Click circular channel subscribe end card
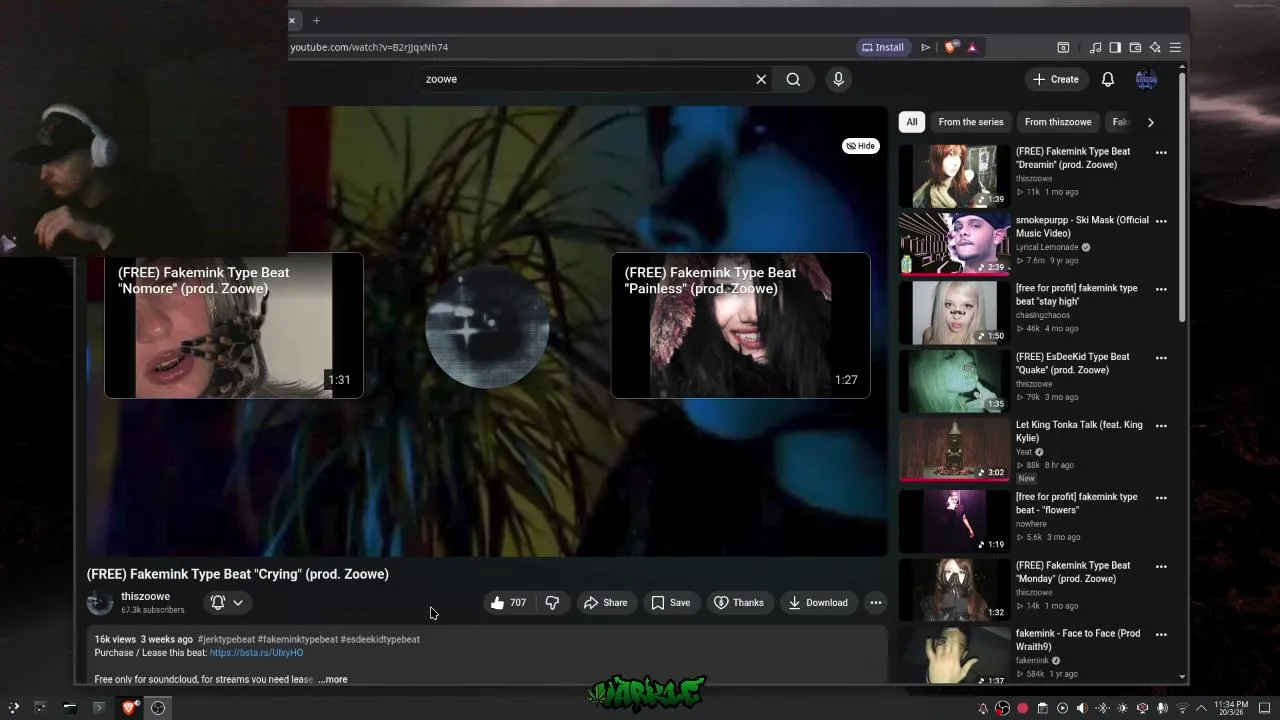This screenshot has width=1280, height=720. coord(487,326)
